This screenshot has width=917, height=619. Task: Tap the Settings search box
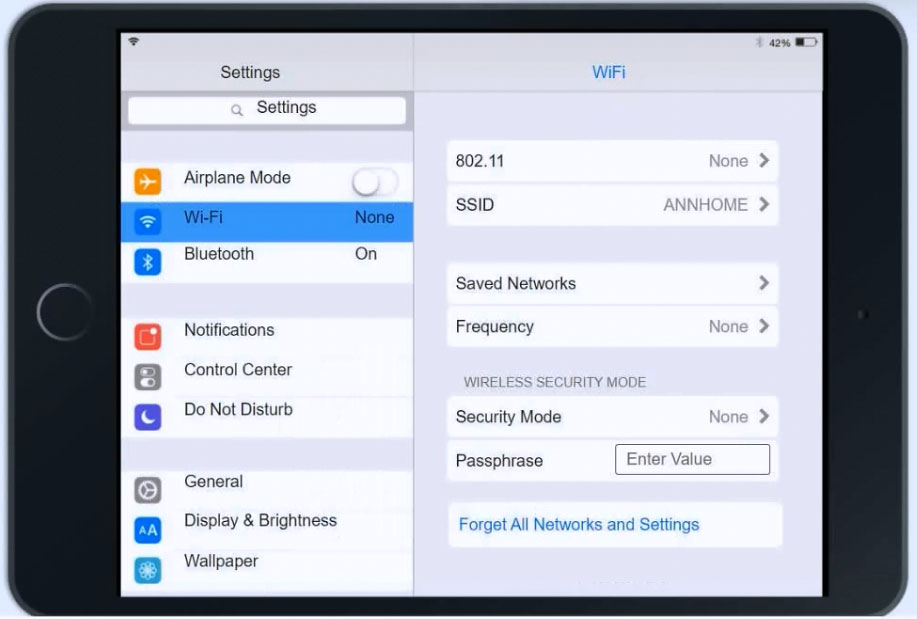267,109
